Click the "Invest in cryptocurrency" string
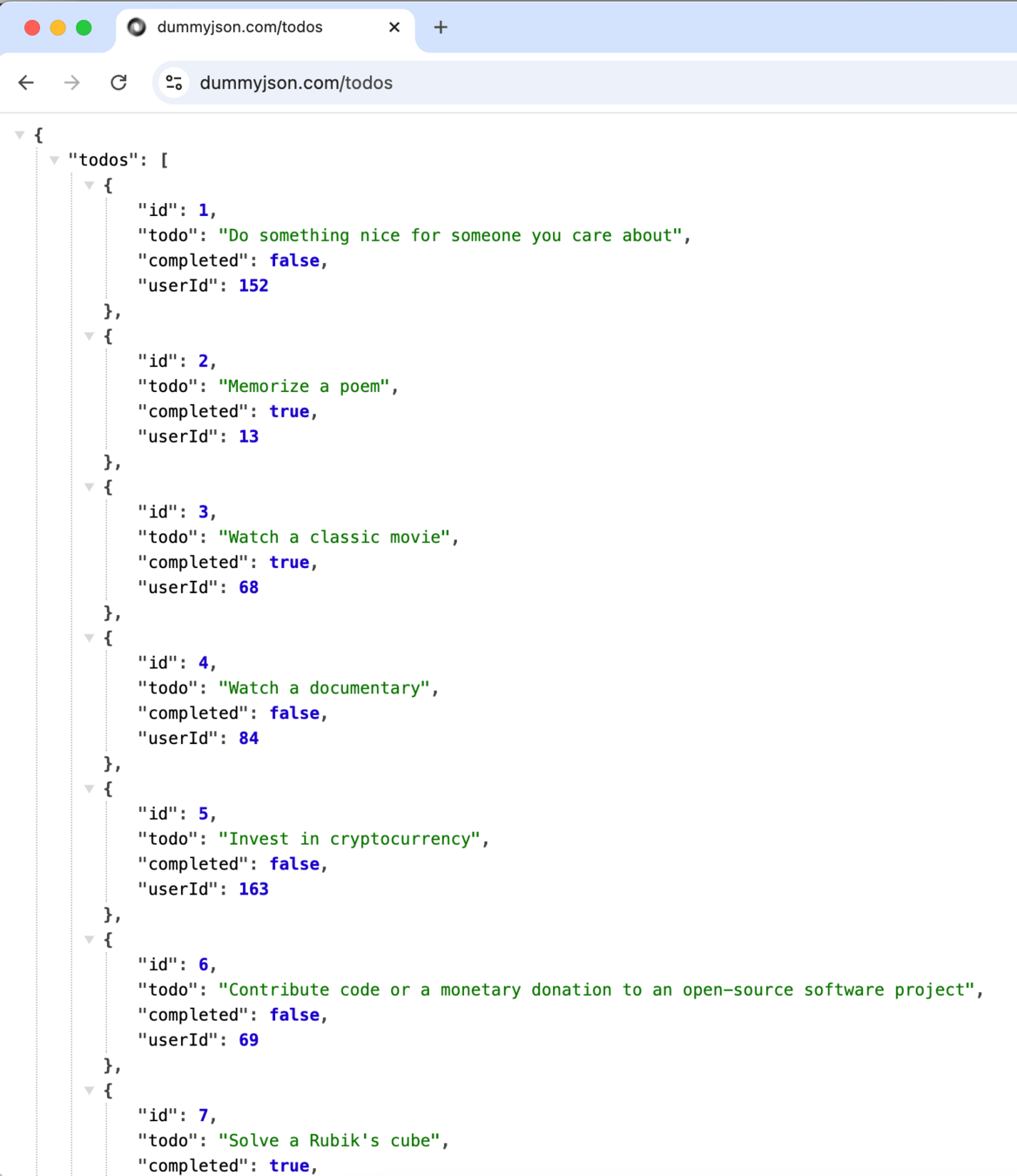Screen dimensions: 1017x1176 coord(349,838)
